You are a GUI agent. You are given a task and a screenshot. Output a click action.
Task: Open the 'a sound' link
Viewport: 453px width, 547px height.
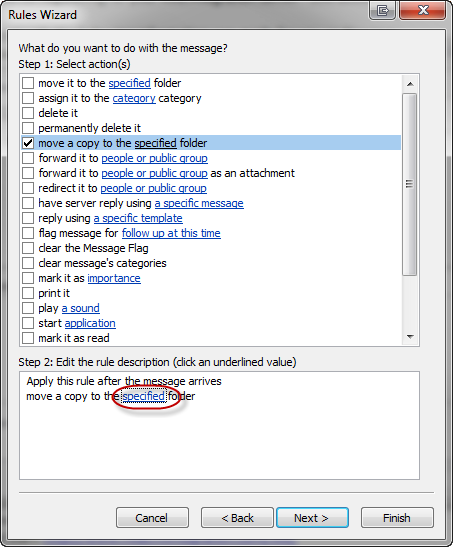[81, 308]
